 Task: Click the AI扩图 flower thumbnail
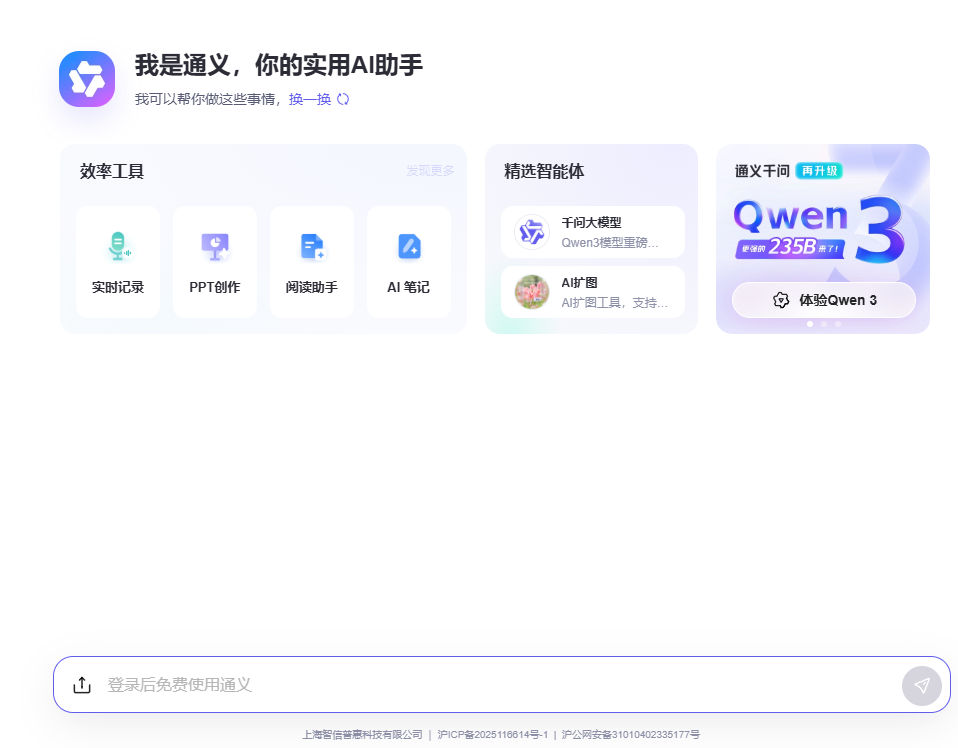point(532,292)
